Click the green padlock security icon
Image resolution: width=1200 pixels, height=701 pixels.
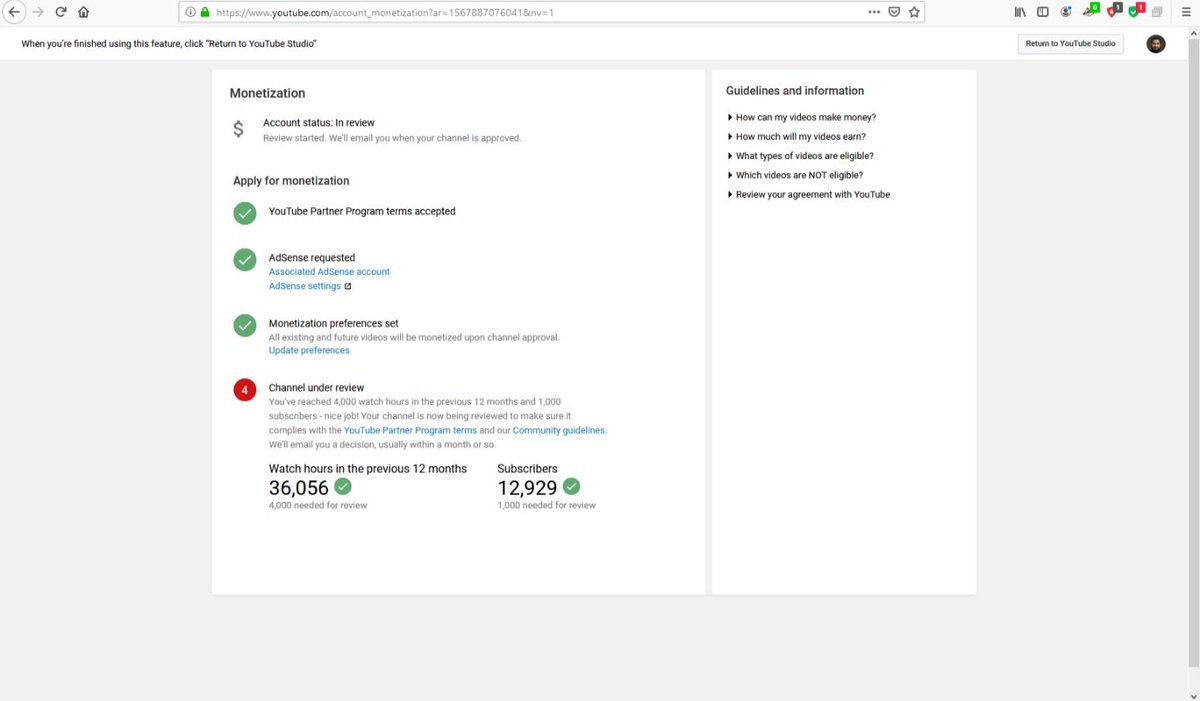point(205,13)
